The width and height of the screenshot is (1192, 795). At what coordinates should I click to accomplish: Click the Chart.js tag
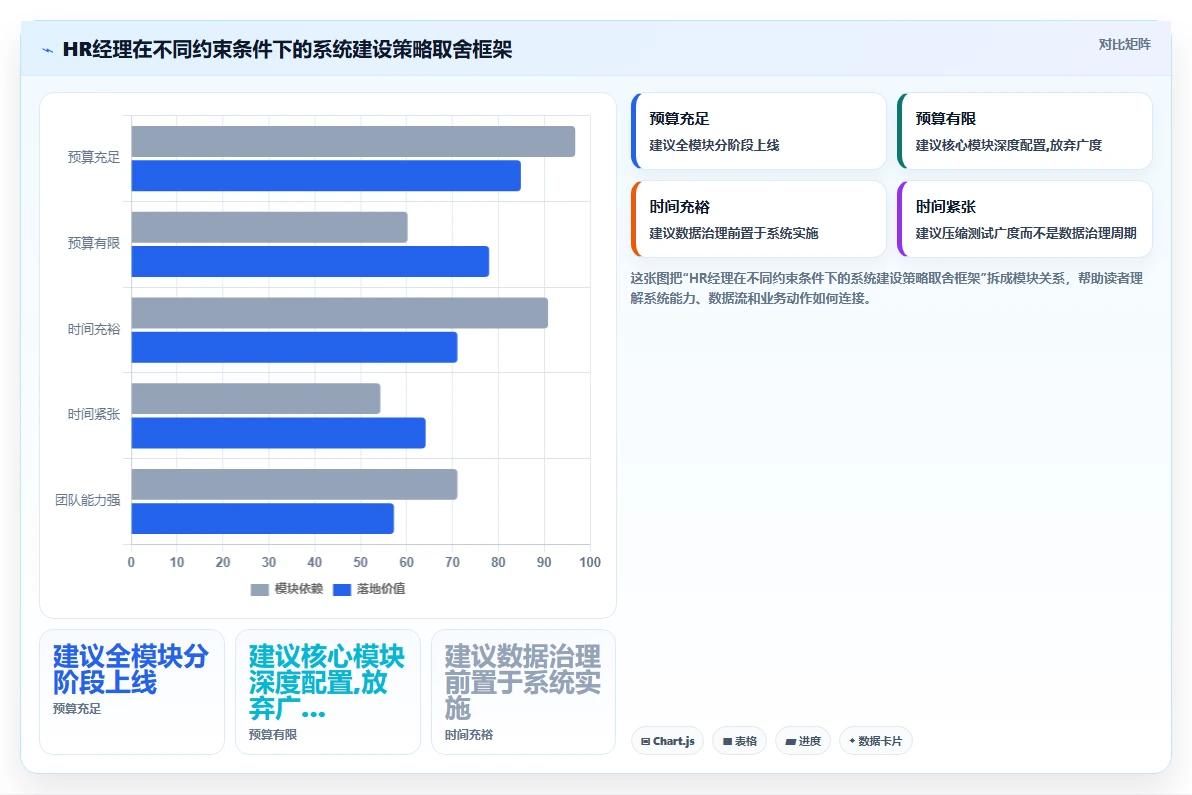667,741
